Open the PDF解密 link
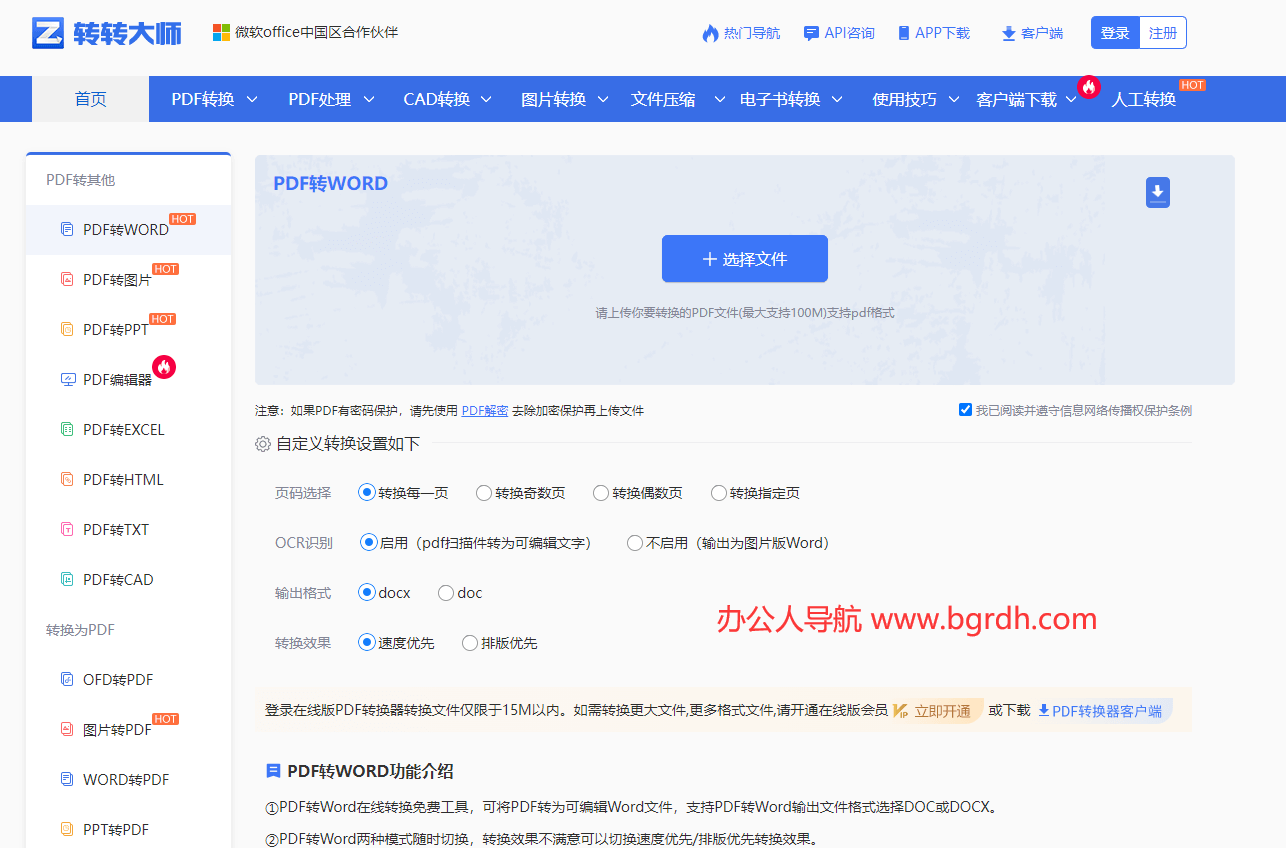 point(484,410)
